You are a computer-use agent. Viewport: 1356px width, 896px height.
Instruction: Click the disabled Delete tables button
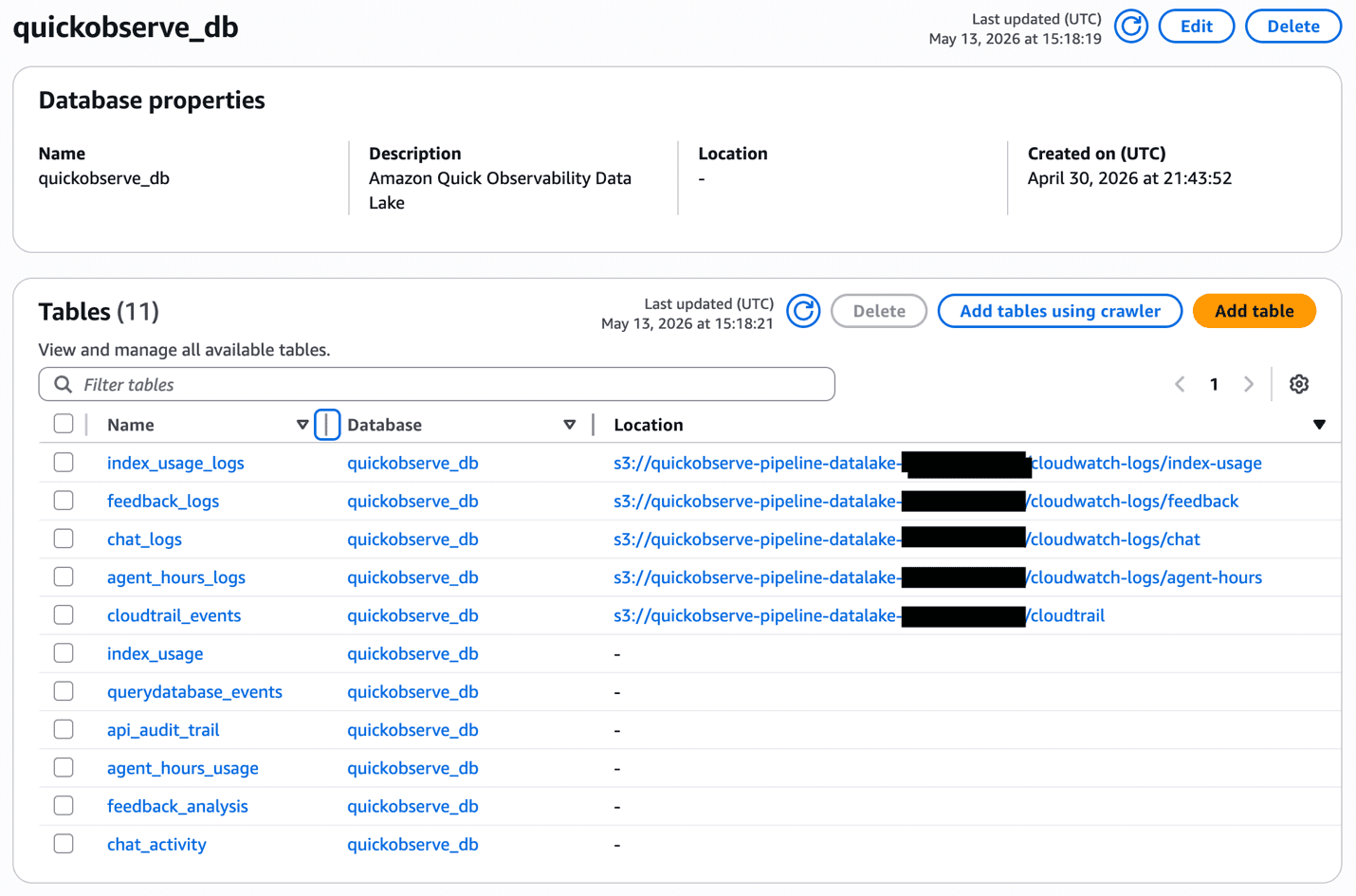click(x=879, y=311)
